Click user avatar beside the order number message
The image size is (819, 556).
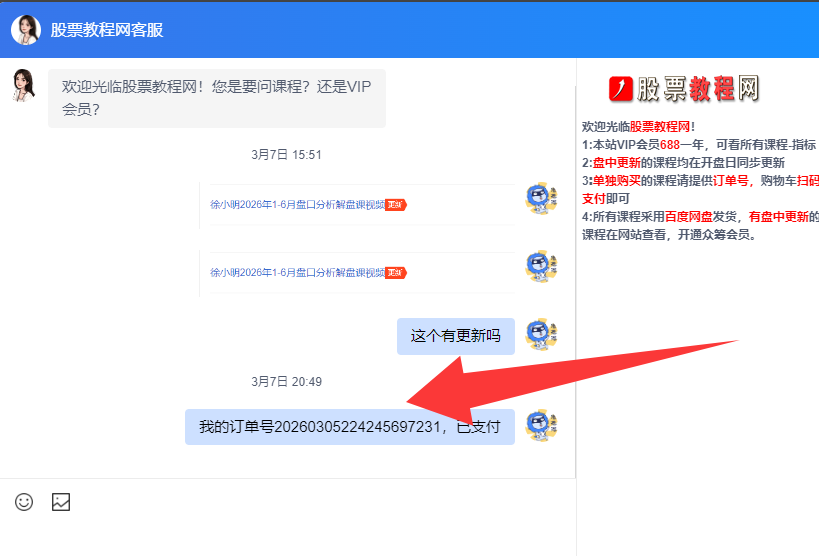[541, 426]
